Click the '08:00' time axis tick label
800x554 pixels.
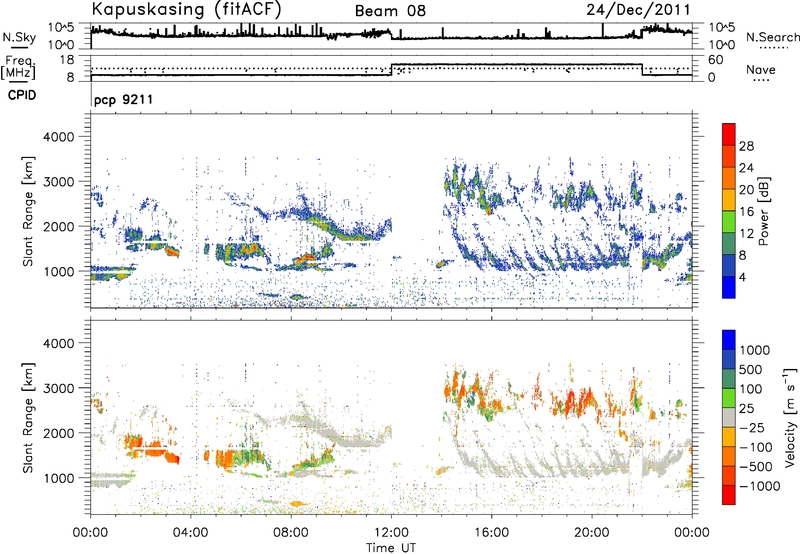[291, 533]
